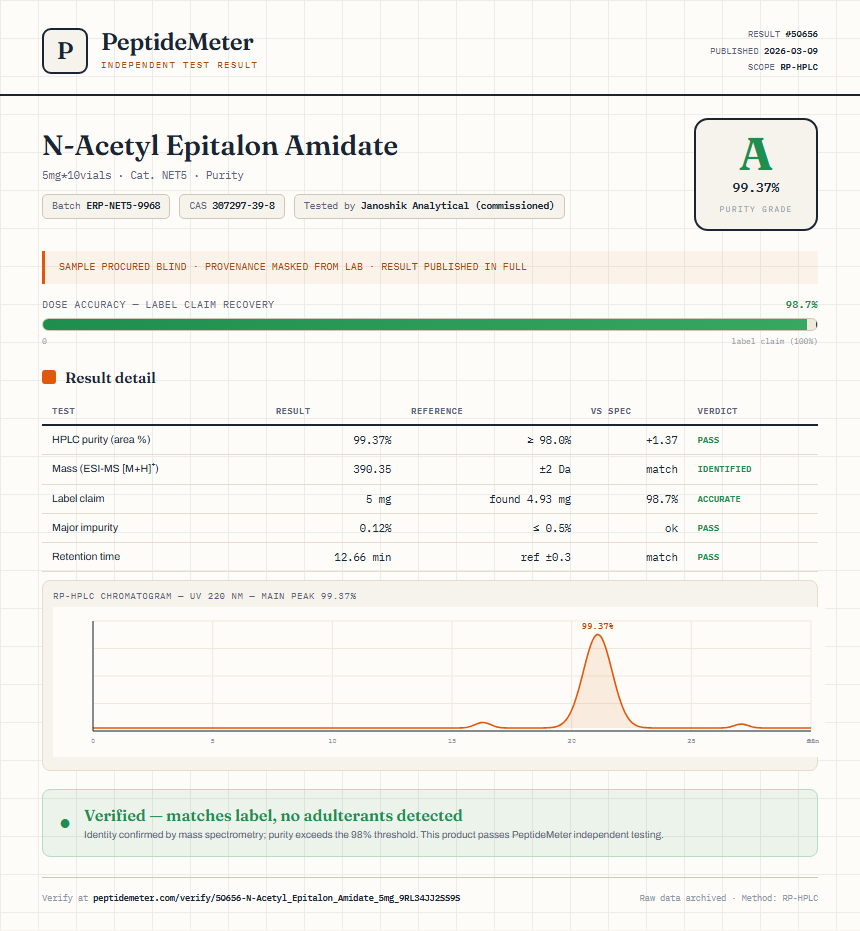This screenshot has width=860, height=931.
Task: Click the Result detail heading
Action: tap(110, 378)
